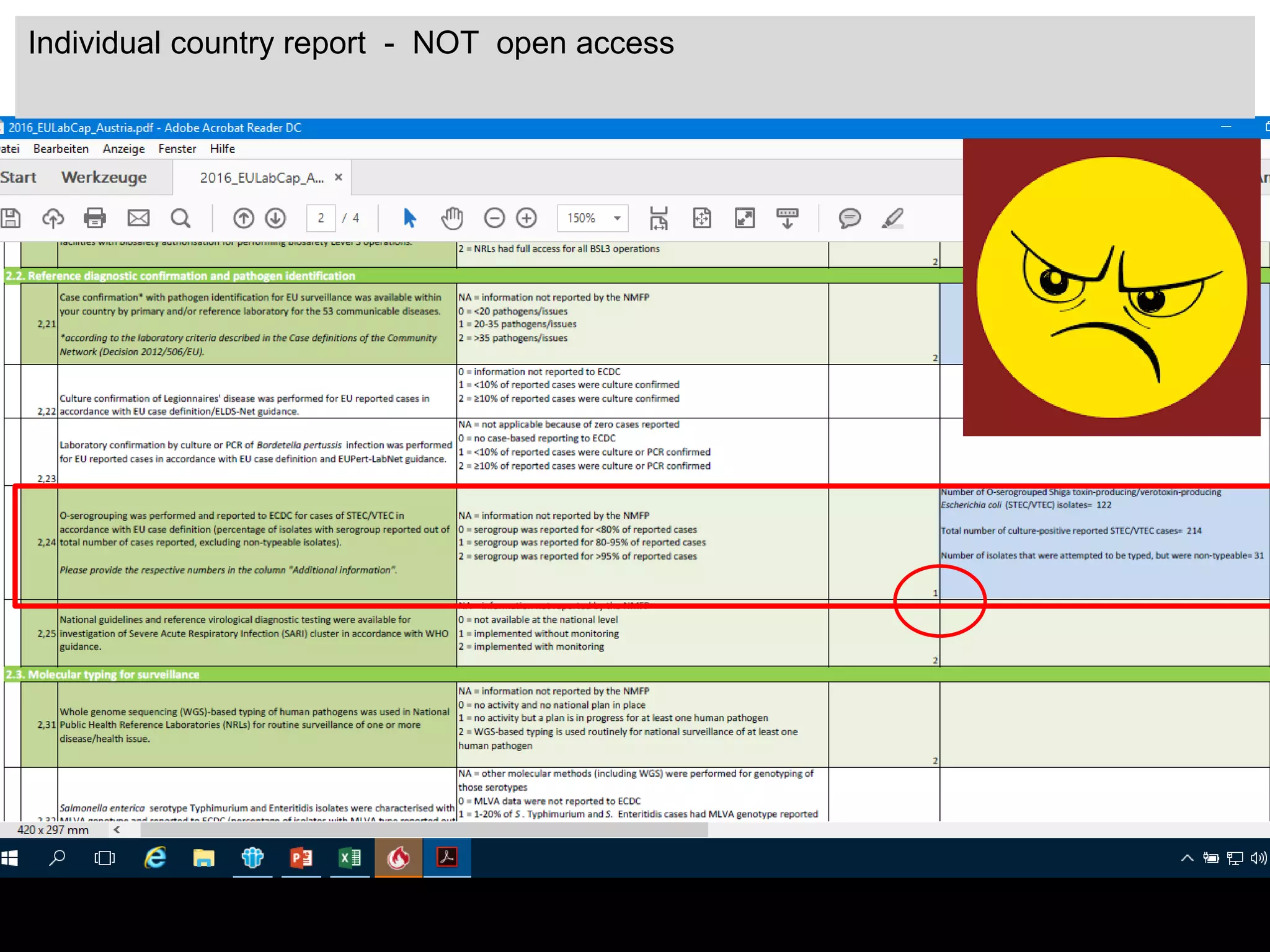Select the hand pan tool
Viewport: 1270px width, 952px height.
[x=452, y=218]
